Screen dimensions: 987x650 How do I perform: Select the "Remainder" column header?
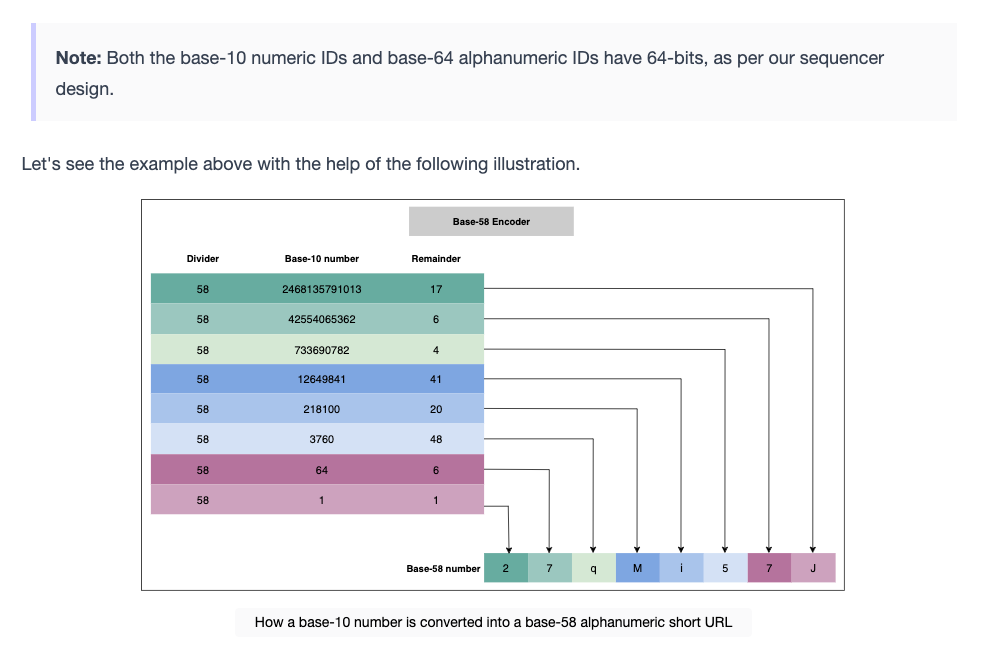click(436, 259)
